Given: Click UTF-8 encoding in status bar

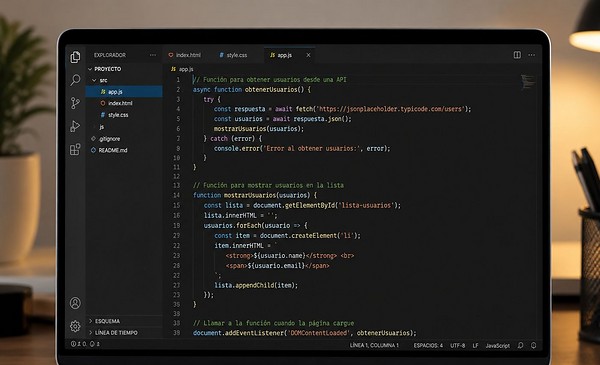Looking at the screenshot, I should [457, 345].
